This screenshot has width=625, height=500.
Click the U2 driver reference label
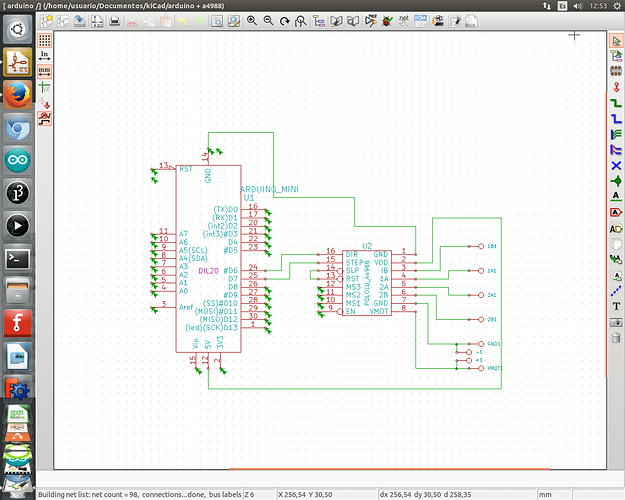[x=367, y=246]
